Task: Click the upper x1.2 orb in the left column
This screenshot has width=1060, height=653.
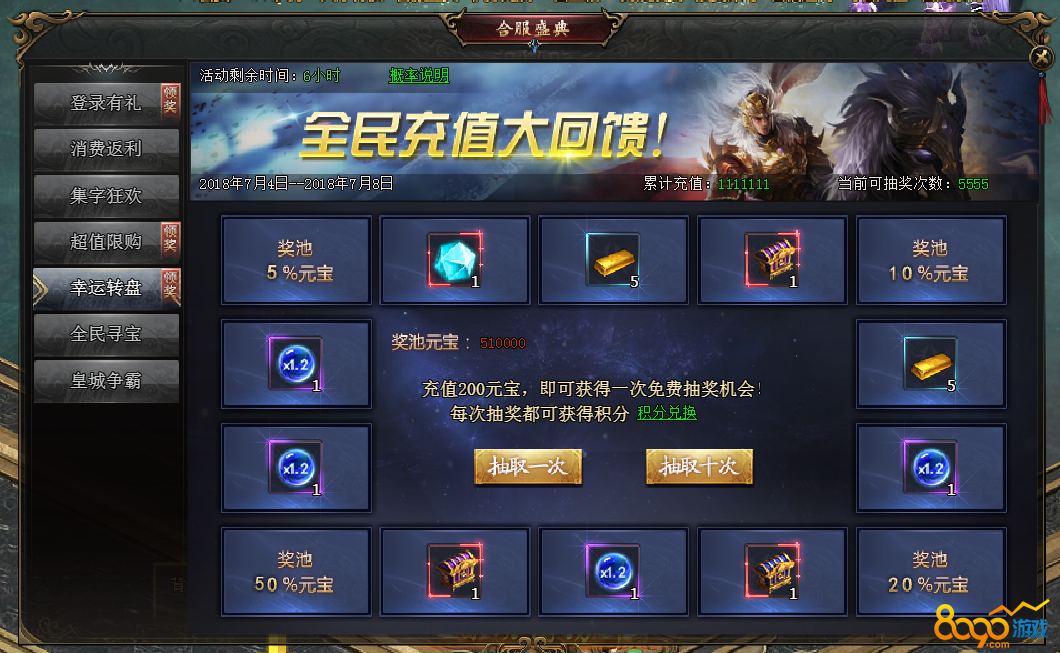Action: tap(295, 364)
